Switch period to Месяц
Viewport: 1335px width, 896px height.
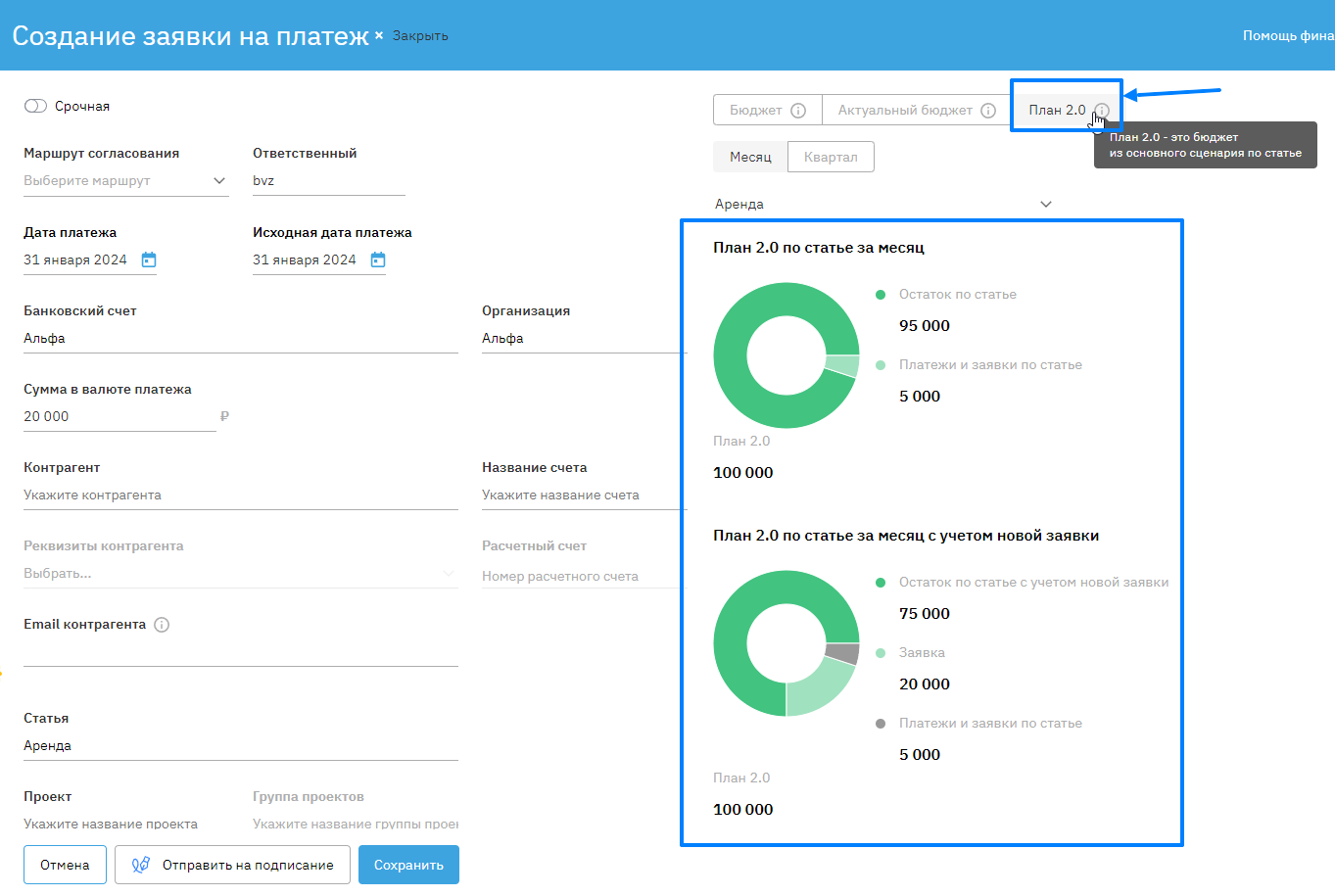click(x=750, y=157)
